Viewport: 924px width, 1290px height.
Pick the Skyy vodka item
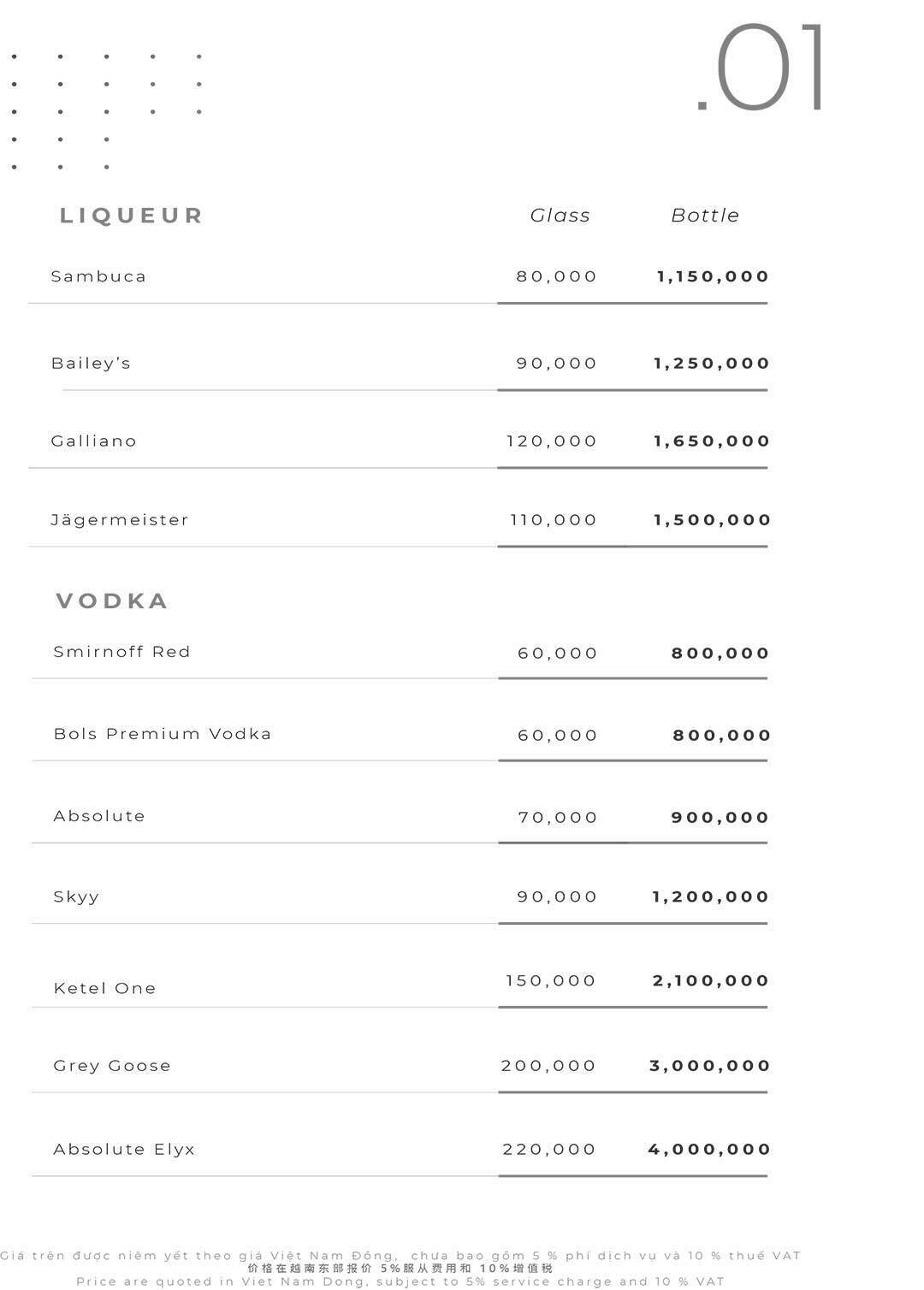(77, 897)
